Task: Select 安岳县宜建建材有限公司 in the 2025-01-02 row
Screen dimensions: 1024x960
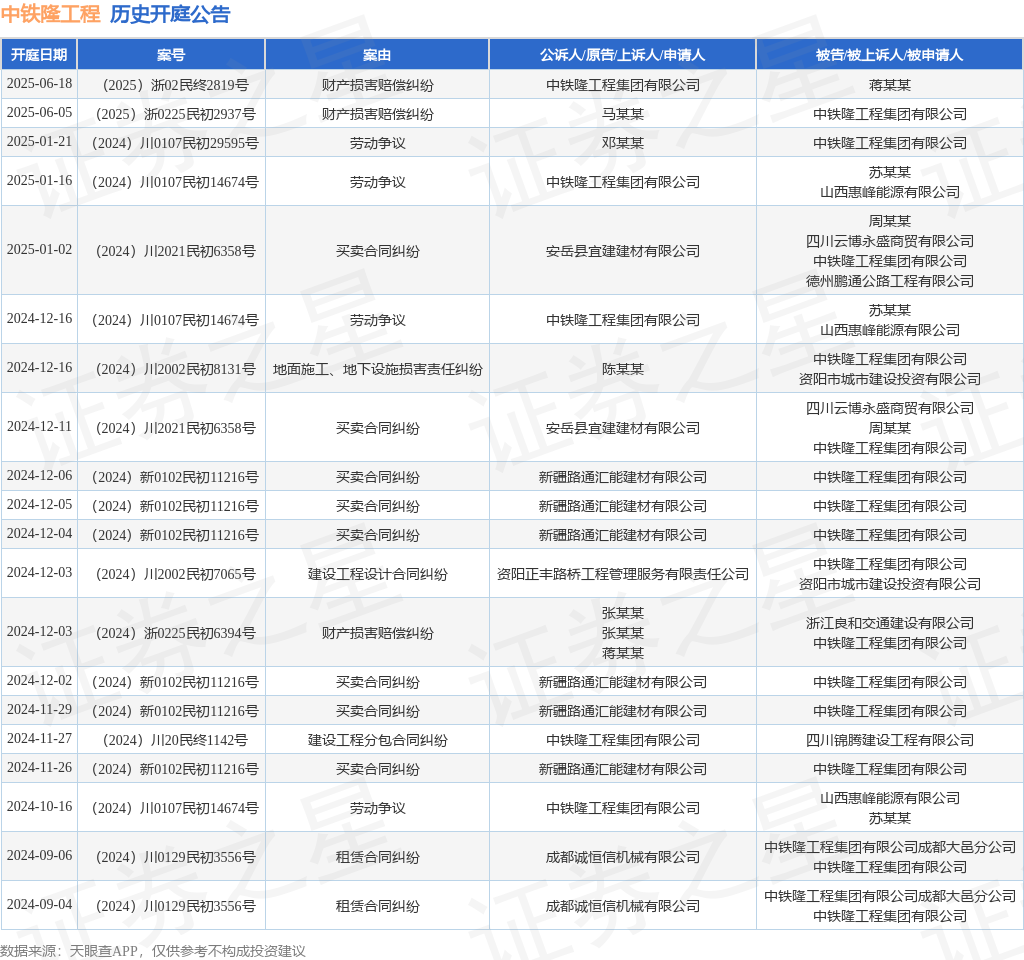Action: [x=622, y=251]
